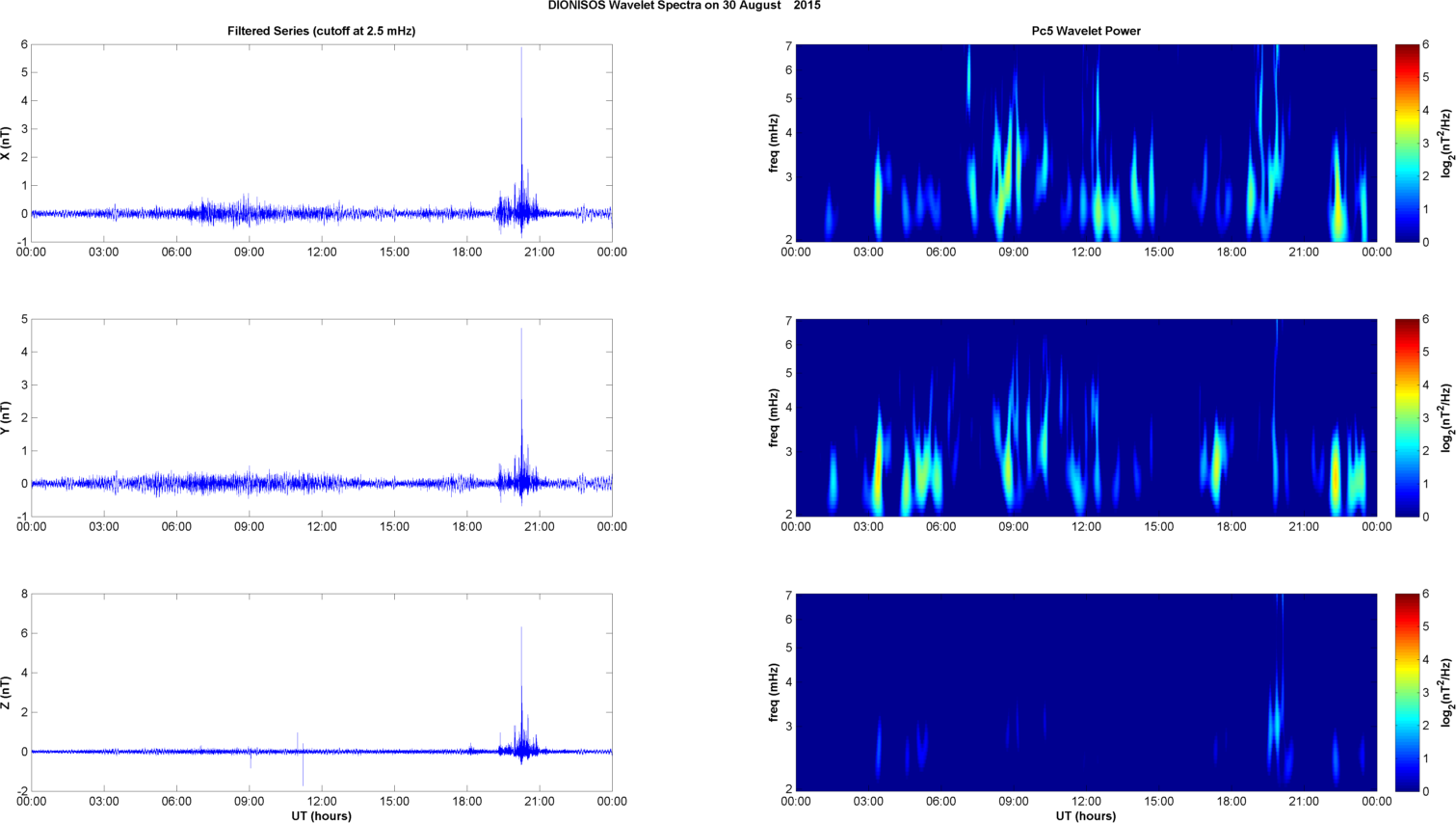Screen dimensions: 1456x823
Task: Click the color bar beside the middle spectrogram
Action: 1407,418
